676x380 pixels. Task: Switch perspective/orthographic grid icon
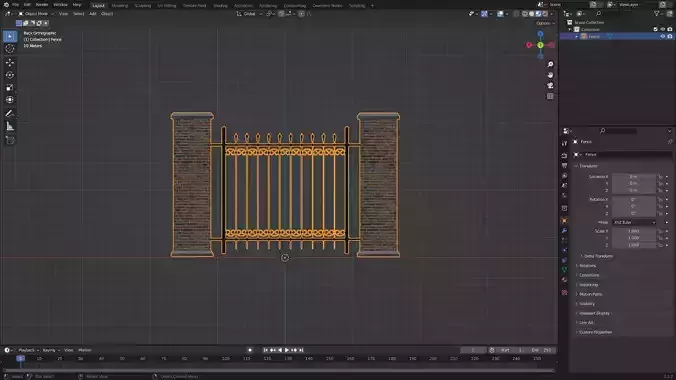click(550, 96)
